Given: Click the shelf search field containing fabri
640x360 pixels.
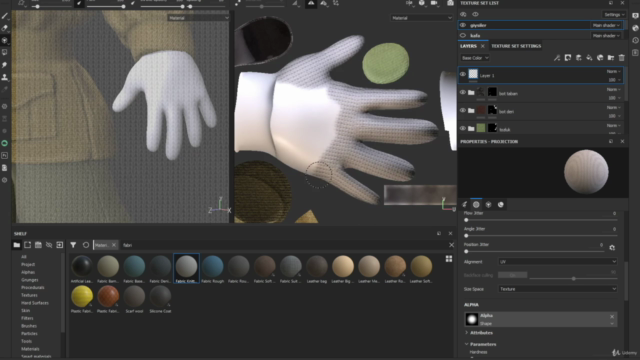Looking at the screenshot, I should 282,245.
